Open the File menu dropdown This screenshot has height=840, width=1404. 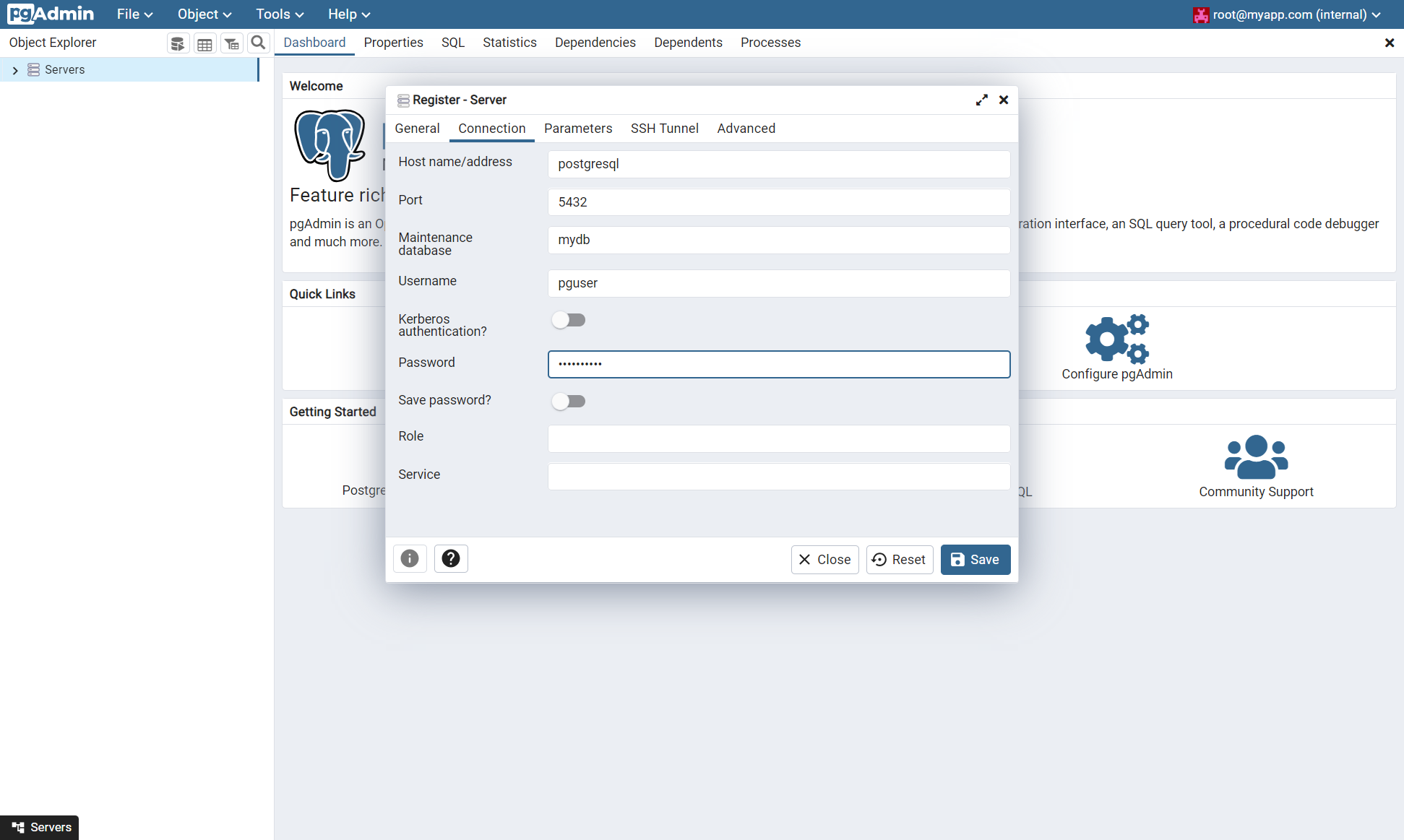click(x=134, y=14)
